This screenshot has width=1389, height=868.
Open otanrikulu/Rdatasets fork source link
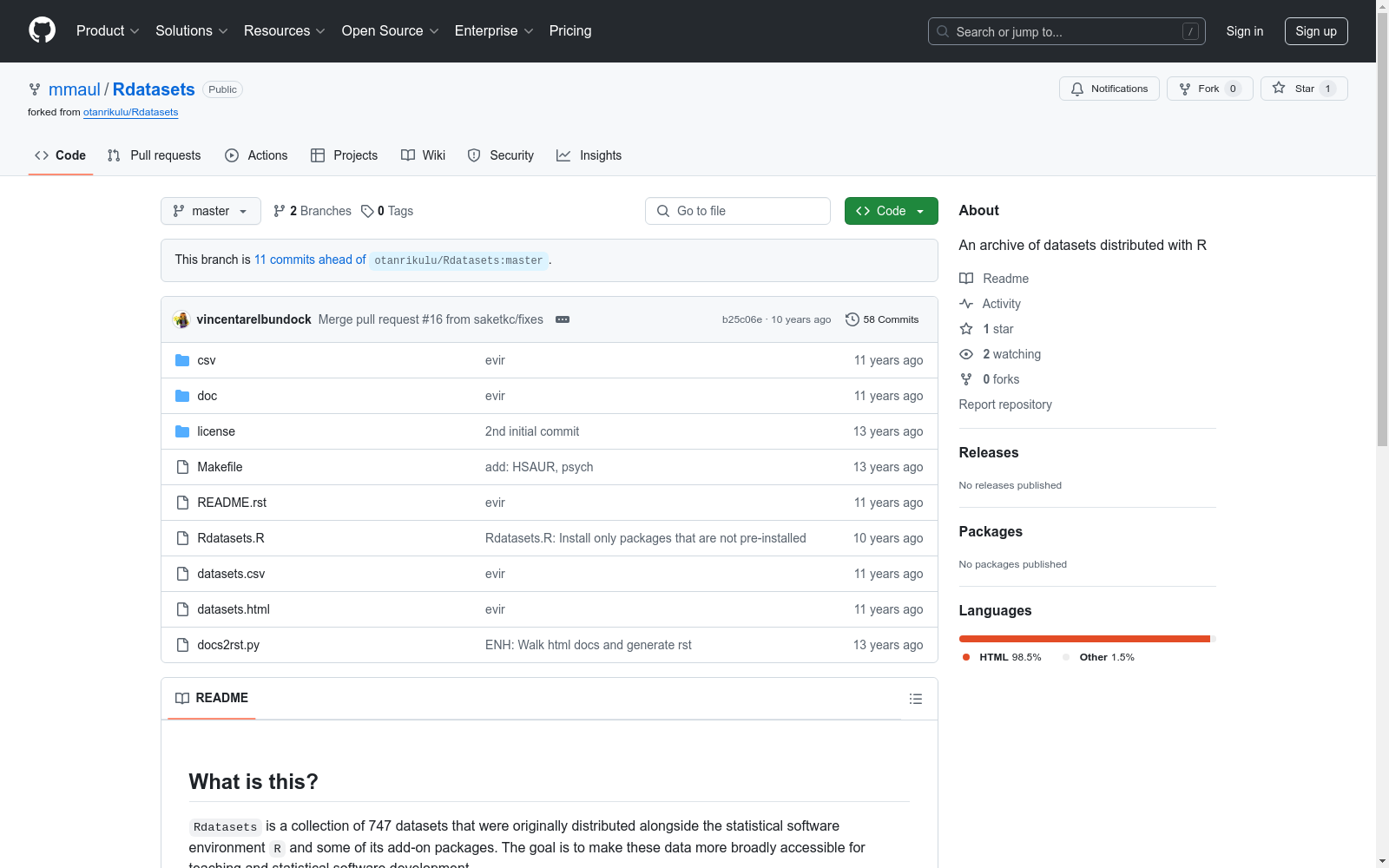pyautogui.click(x=131, y=112)
